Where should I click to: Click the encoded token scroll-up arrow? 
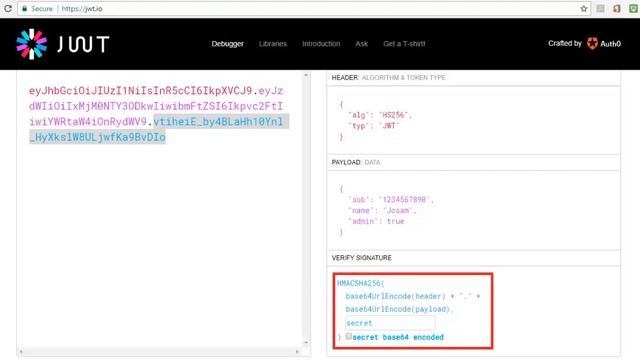point(306,76)
